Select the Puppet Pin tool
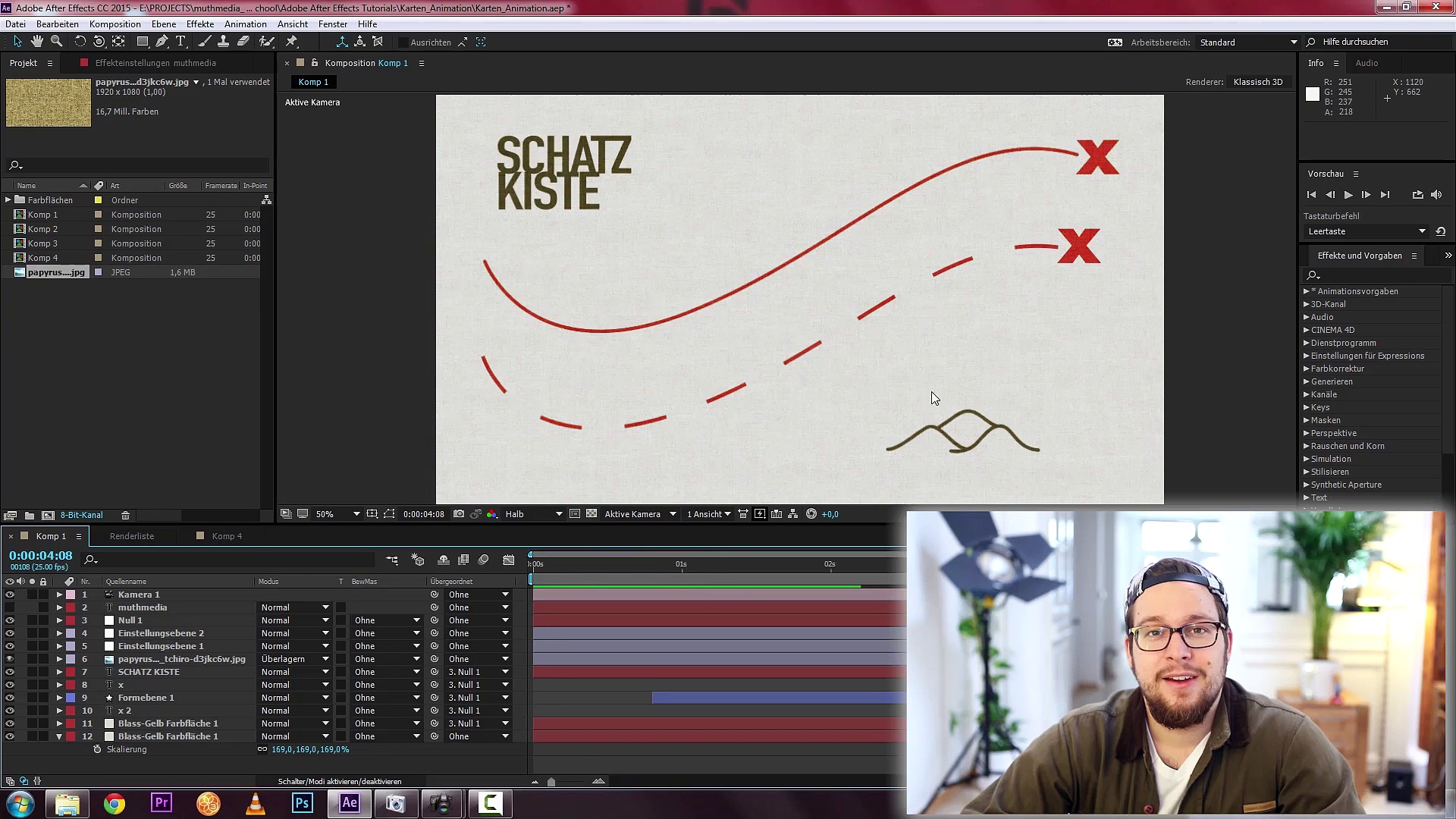Screen dimensions: 1456x819 point(292,42)
